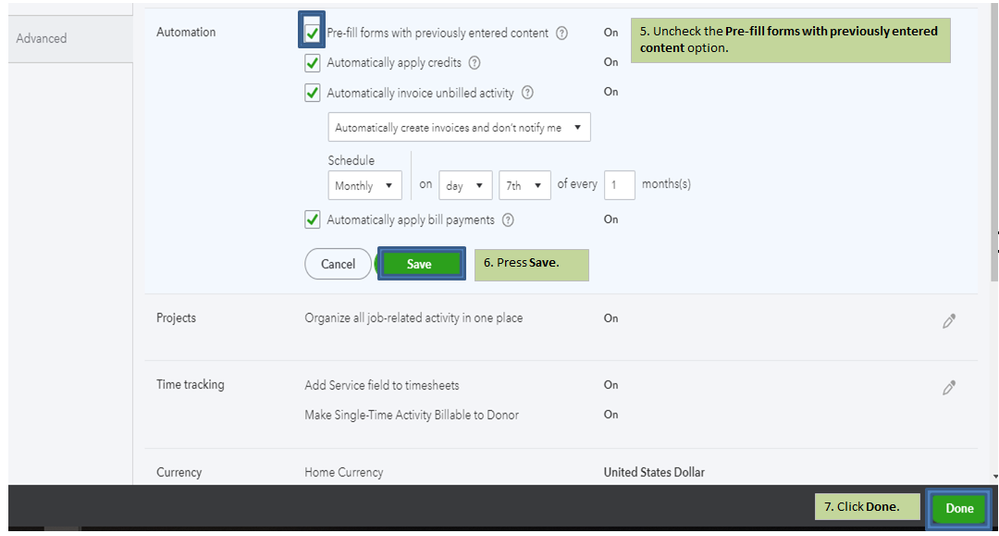Uncheck Automatically apply bill payments
This screenshot has height=536, width=999.
click(313, 220)
